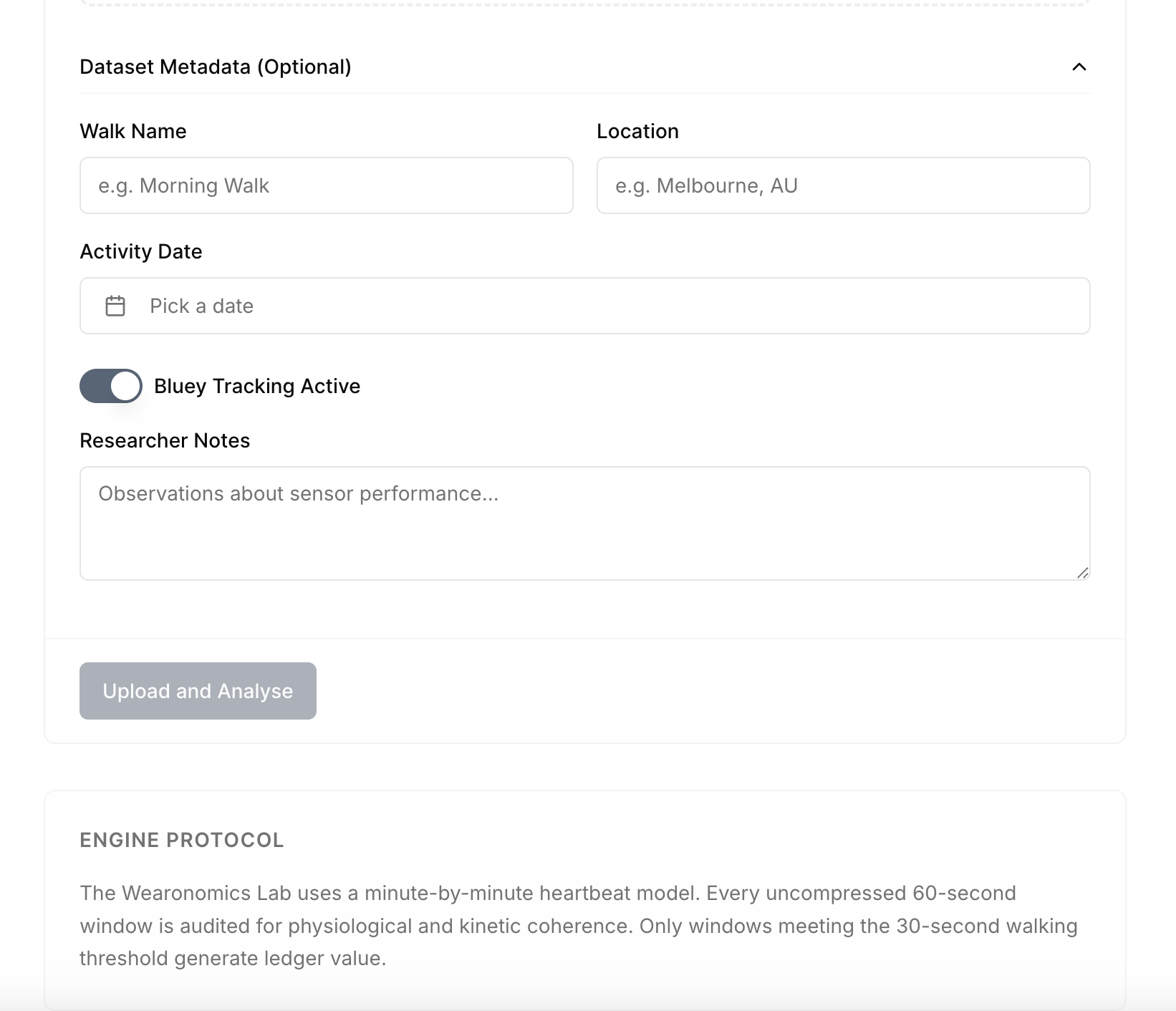Click the Wearonomics Lab description paragraph
The height and width of the screenshot is (1011, 1176).
coord(579,926)
